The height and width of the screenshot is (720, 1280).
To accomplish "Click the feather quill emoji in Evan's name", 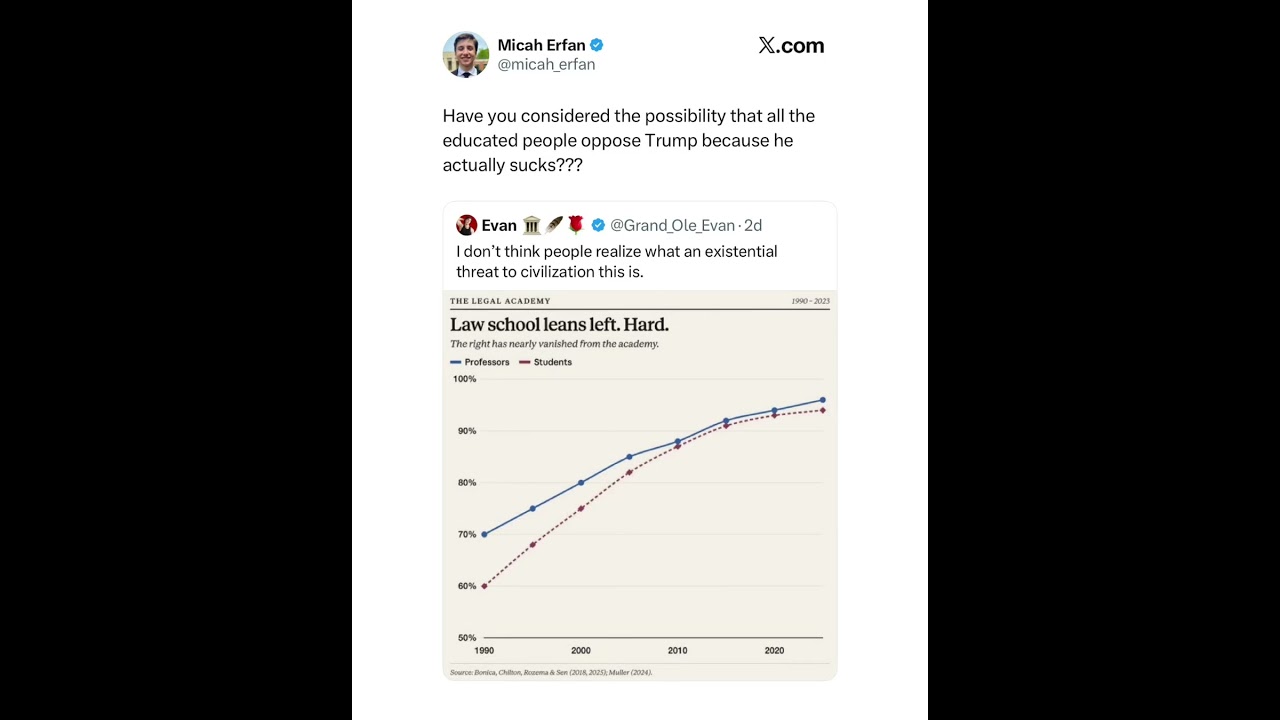I will pos(554,225).
